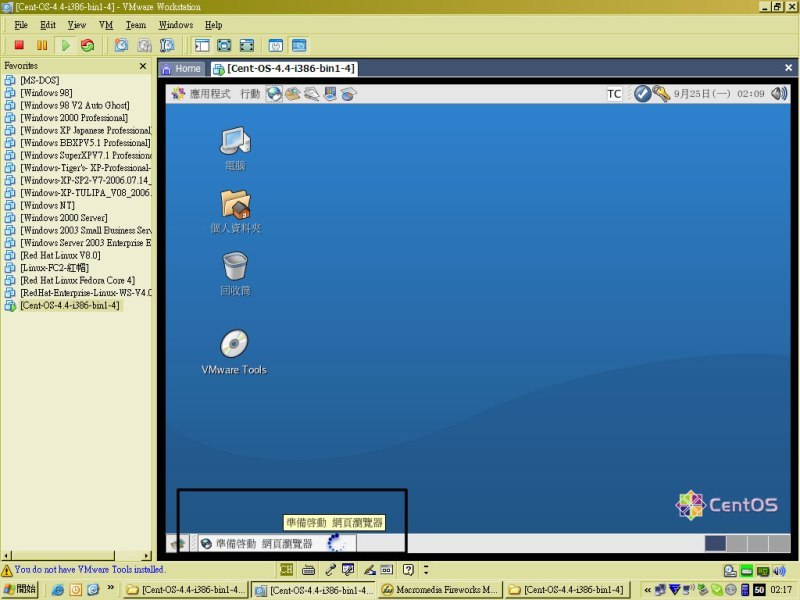This screenshot has width=800, height=600.
Task: Click the presentation launcher icon in CentOS panel
Action: click(x=330, y=94)
